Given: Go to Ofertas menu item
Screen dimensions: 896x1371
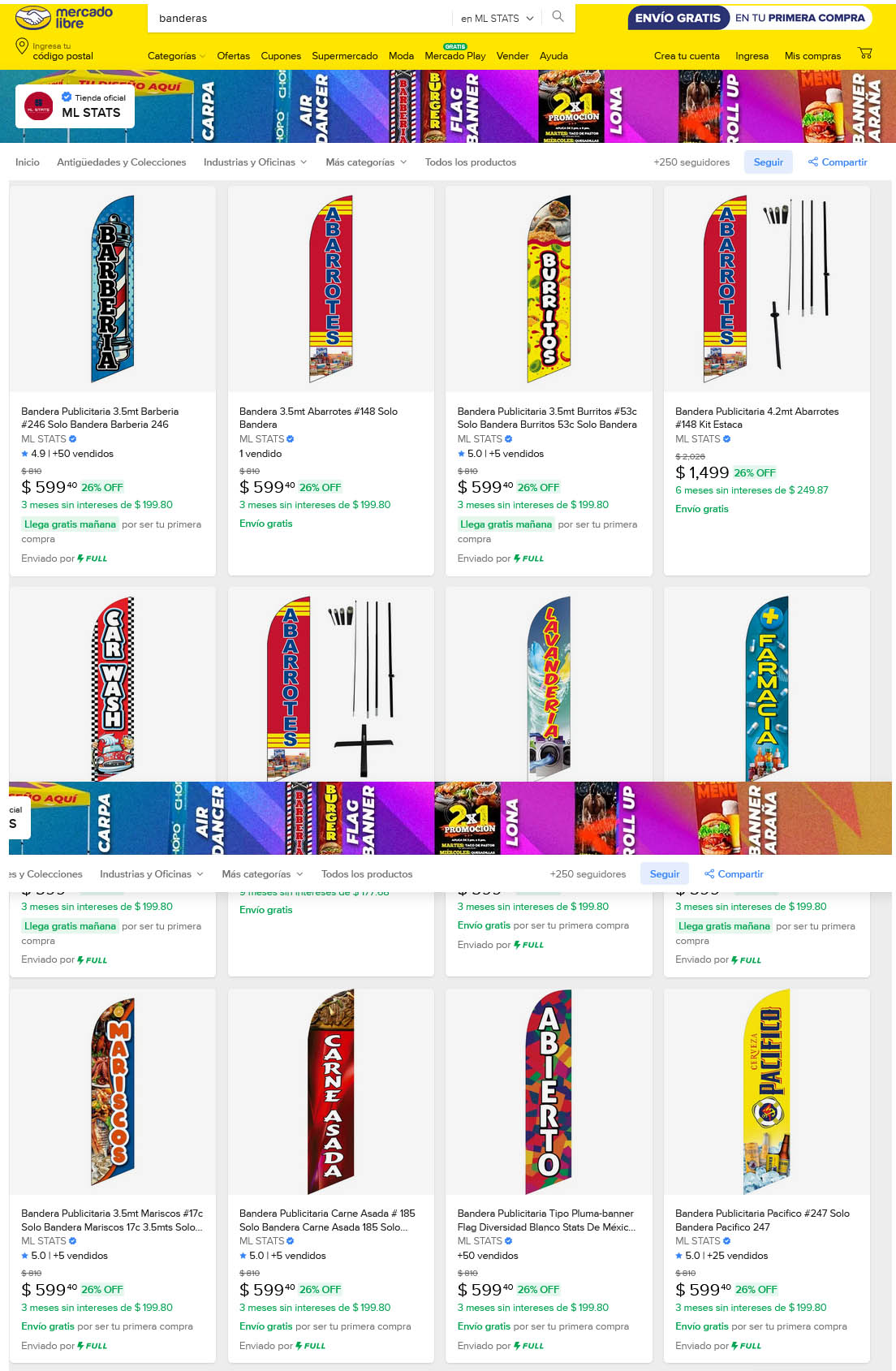Looking at the screenshot, I should click(234, 56).
